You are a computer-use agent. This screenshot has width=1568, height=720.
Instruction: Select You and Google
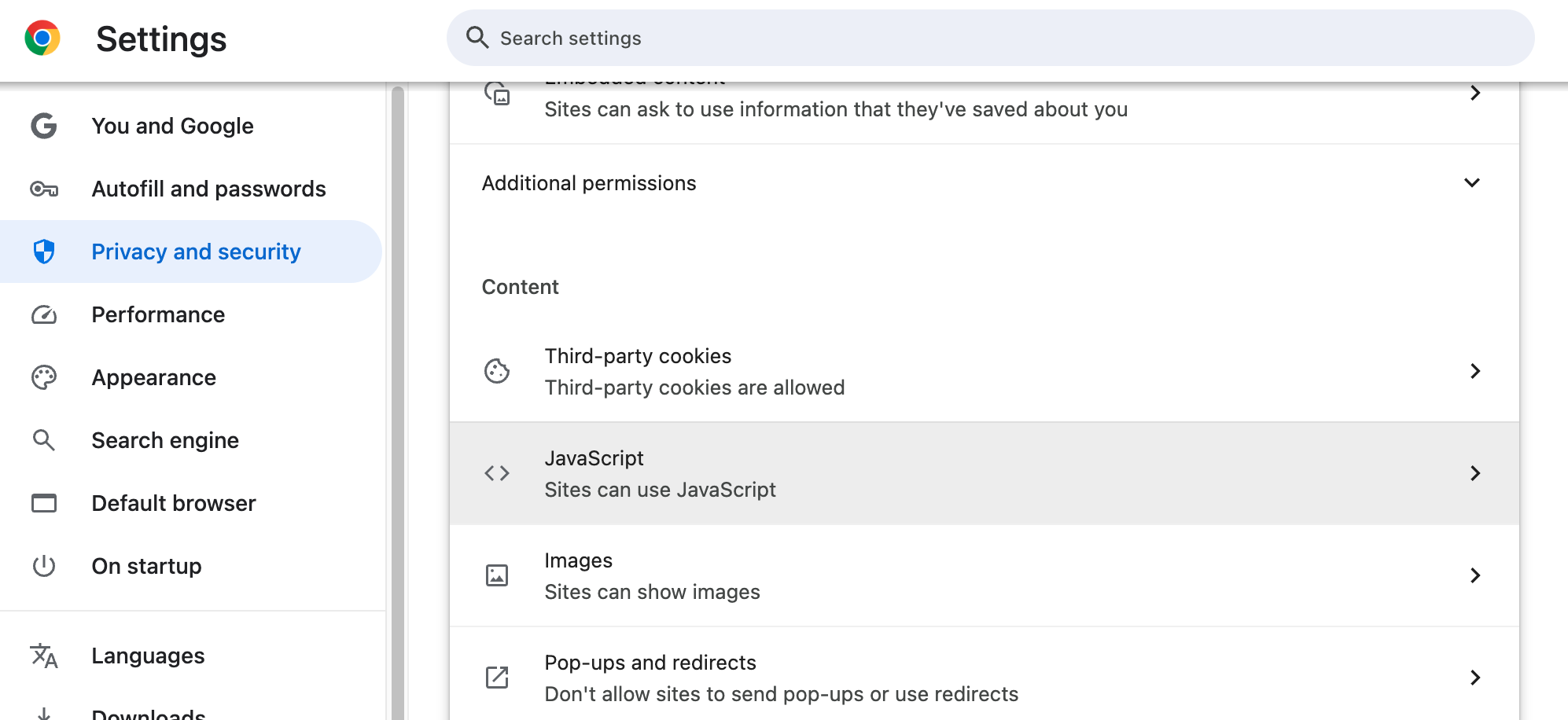point(173,126)
